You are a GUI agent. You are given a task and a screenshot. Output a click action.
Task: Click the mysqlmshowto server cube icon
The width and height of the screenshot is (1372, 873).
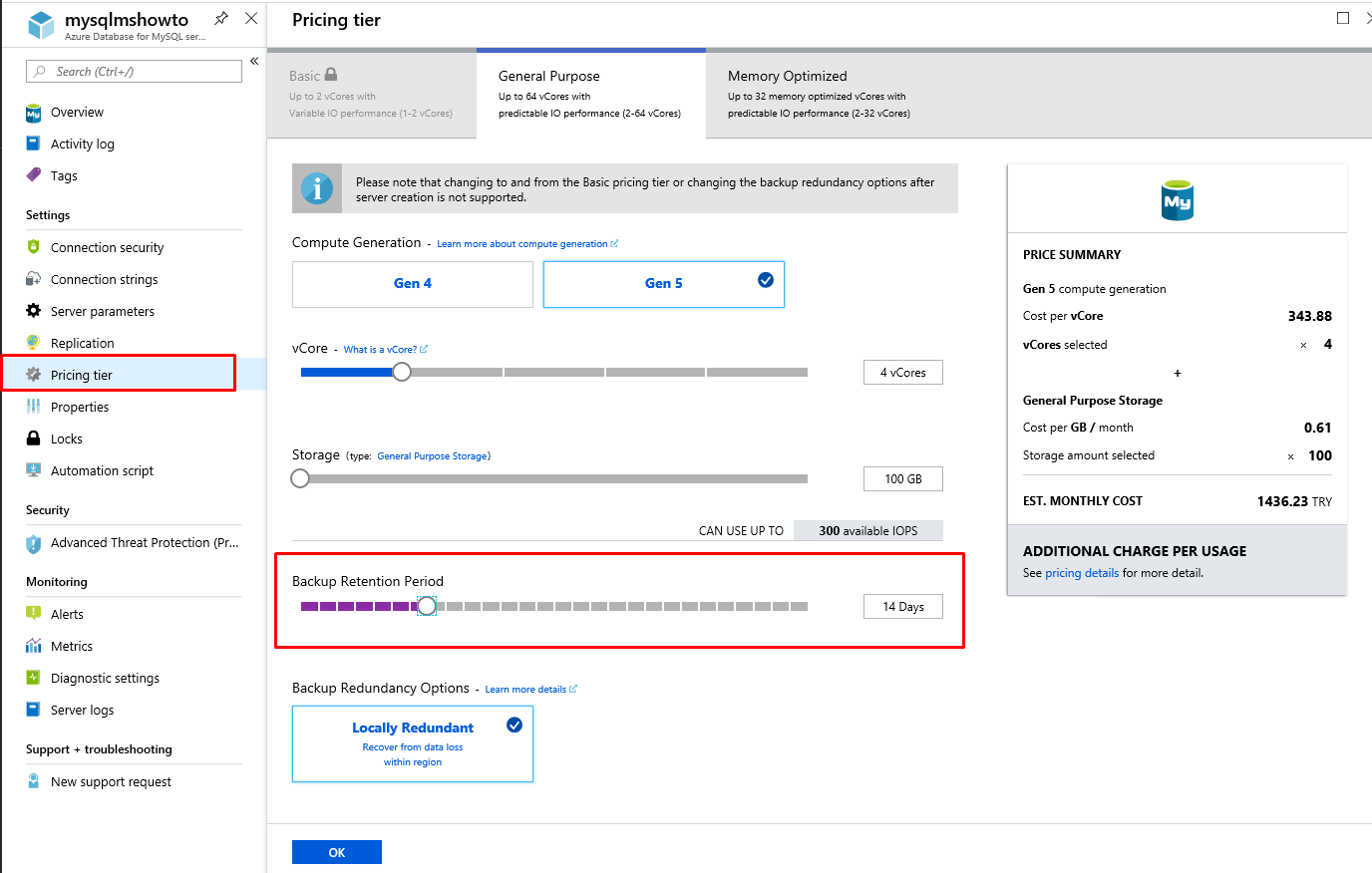coord(41,25)
